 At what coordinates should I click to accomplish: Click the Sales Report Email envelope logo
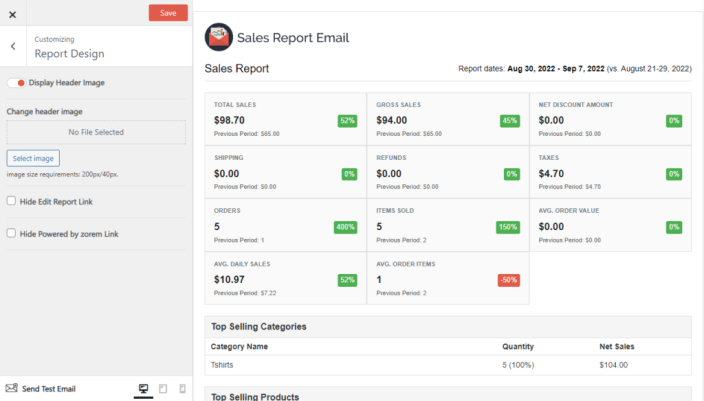pyautogui.click(x=218, y=38)
